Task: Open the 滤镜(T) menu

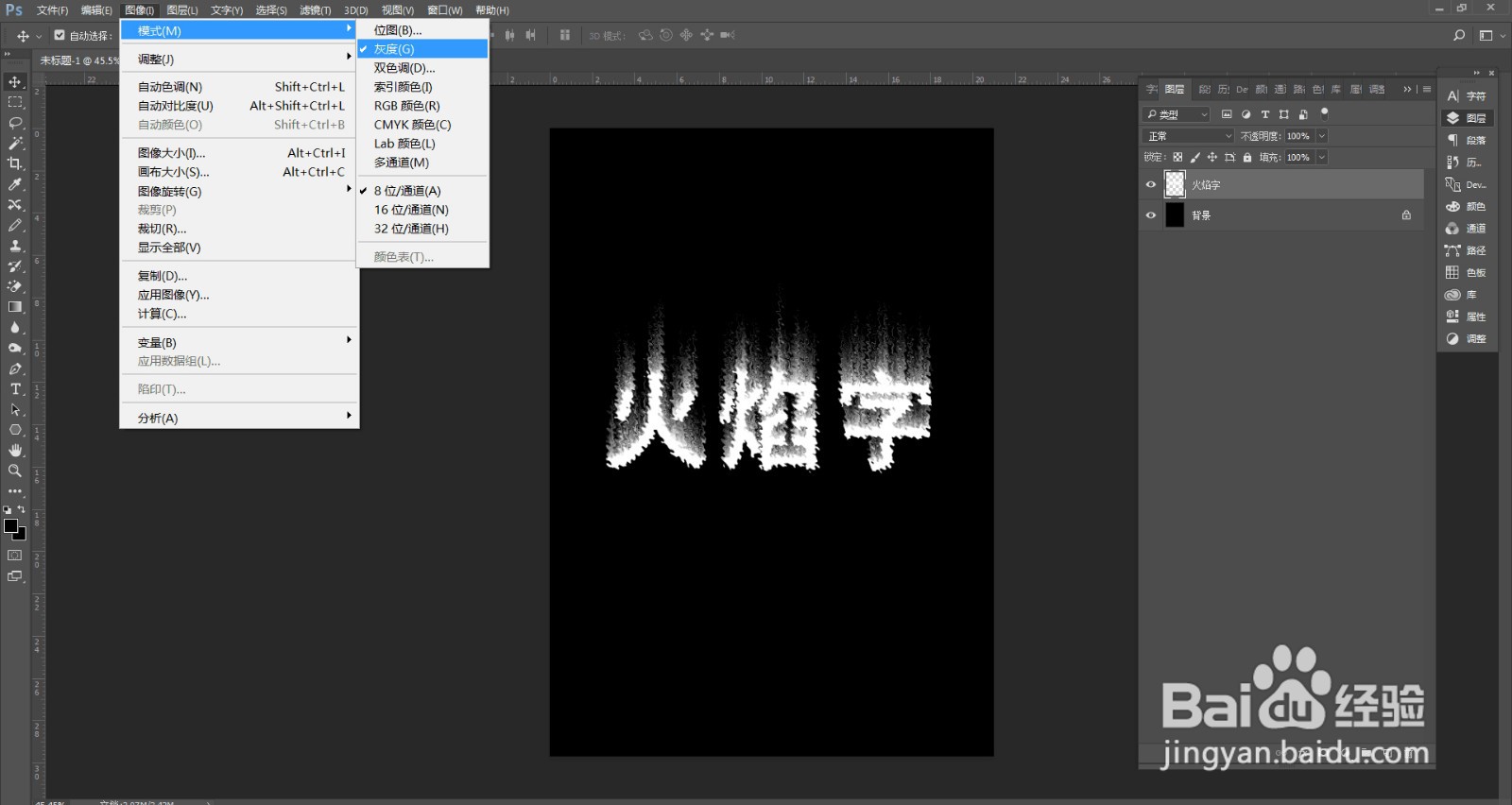Action: pyautogui.click(x=316, y=10)
